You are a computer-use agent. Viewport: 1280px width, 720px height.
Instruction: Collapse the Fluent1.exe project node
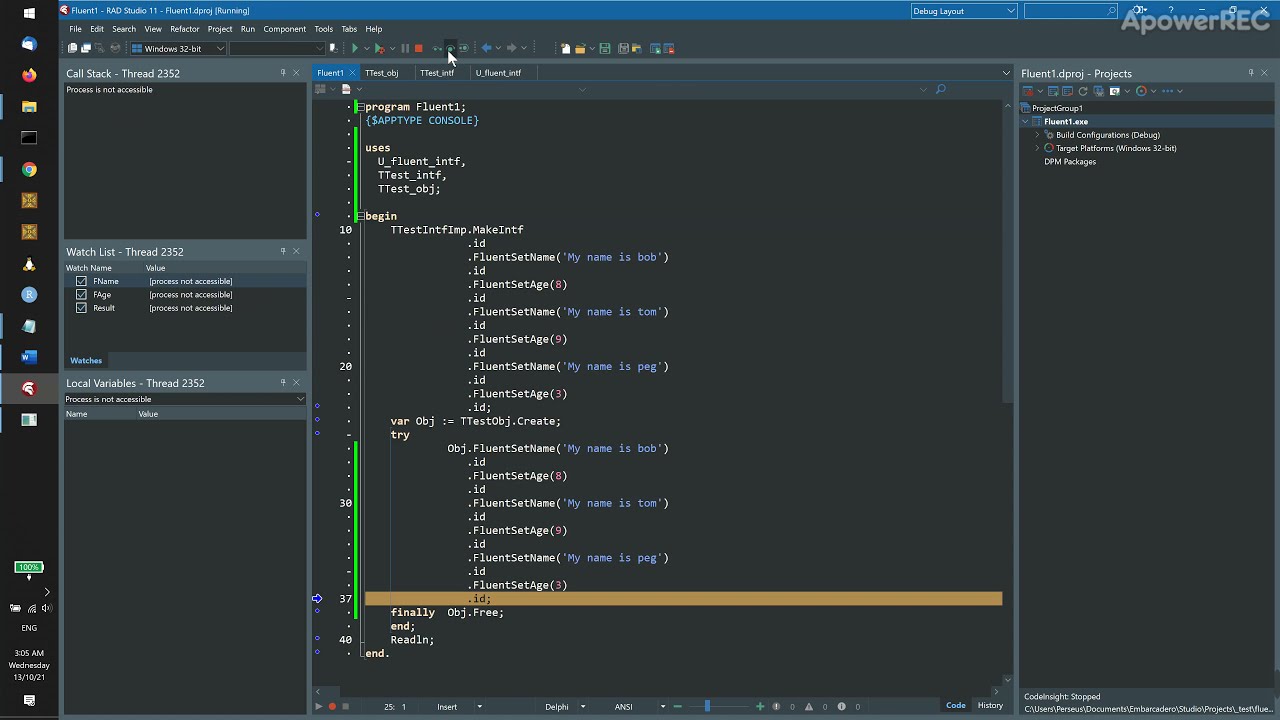1026,122
